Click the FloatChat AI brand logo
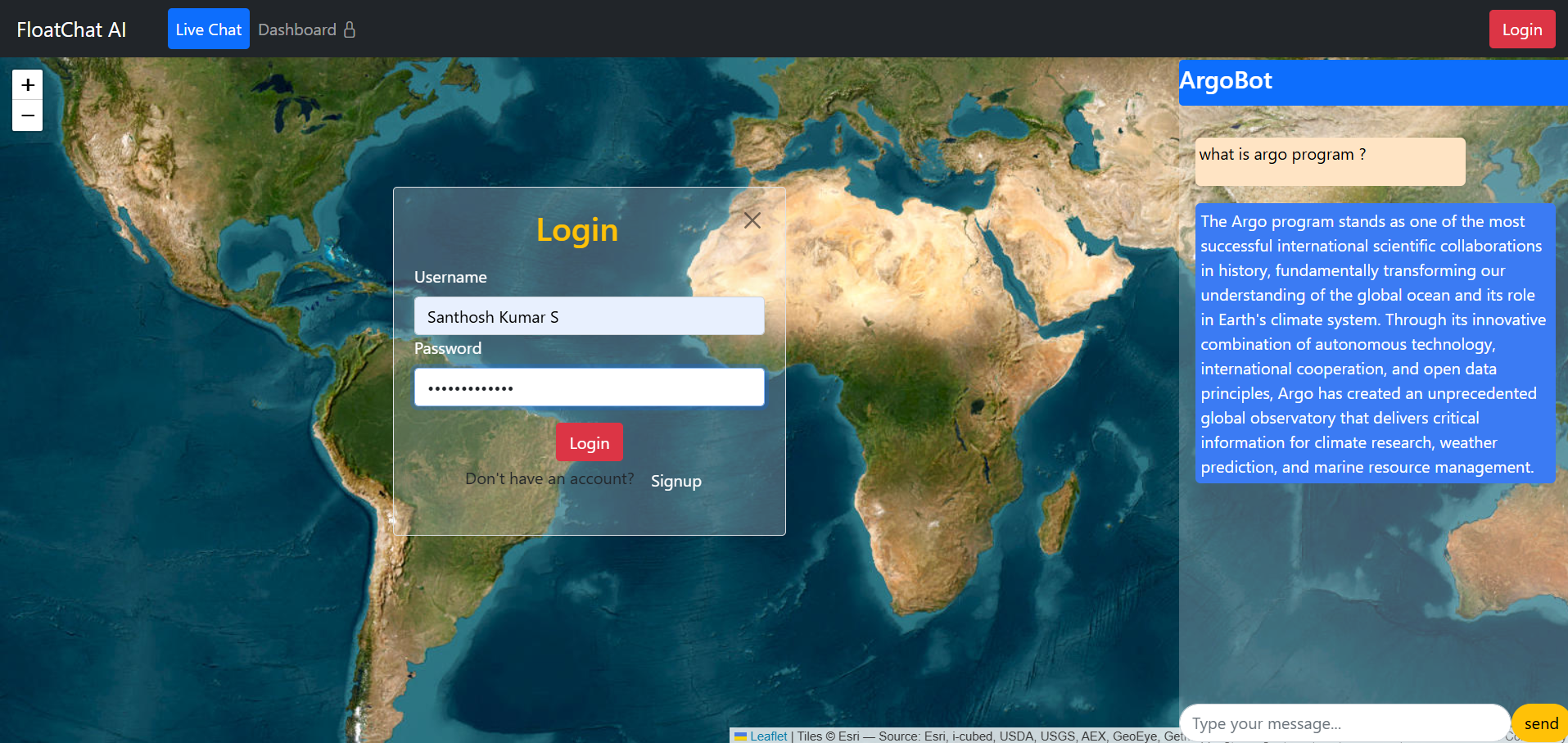Viewport: 1568px width, 743px height. [x=71, y=29]
